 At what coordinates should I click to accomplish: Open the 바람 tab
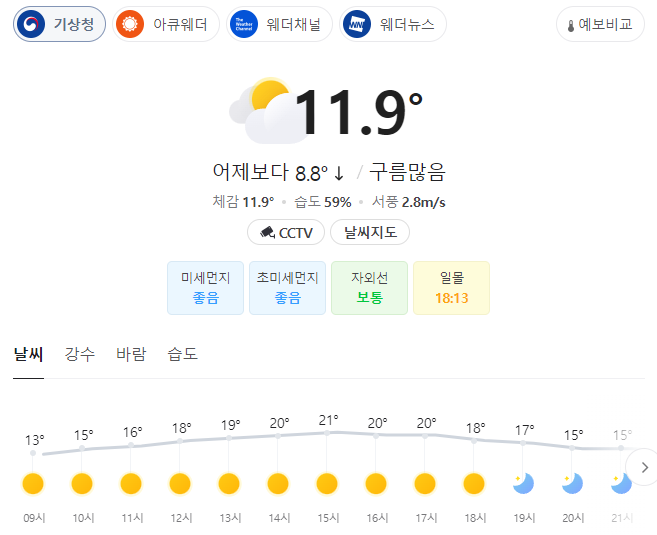[131, 354]
